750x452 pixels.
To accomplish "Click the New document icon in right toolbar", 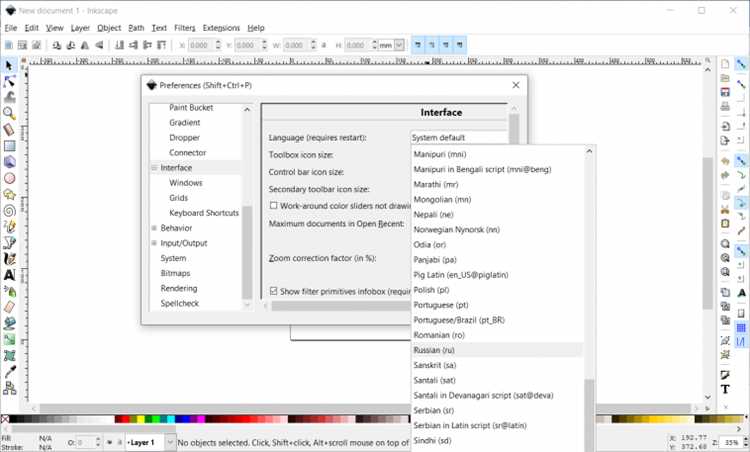I will (725, 64).
